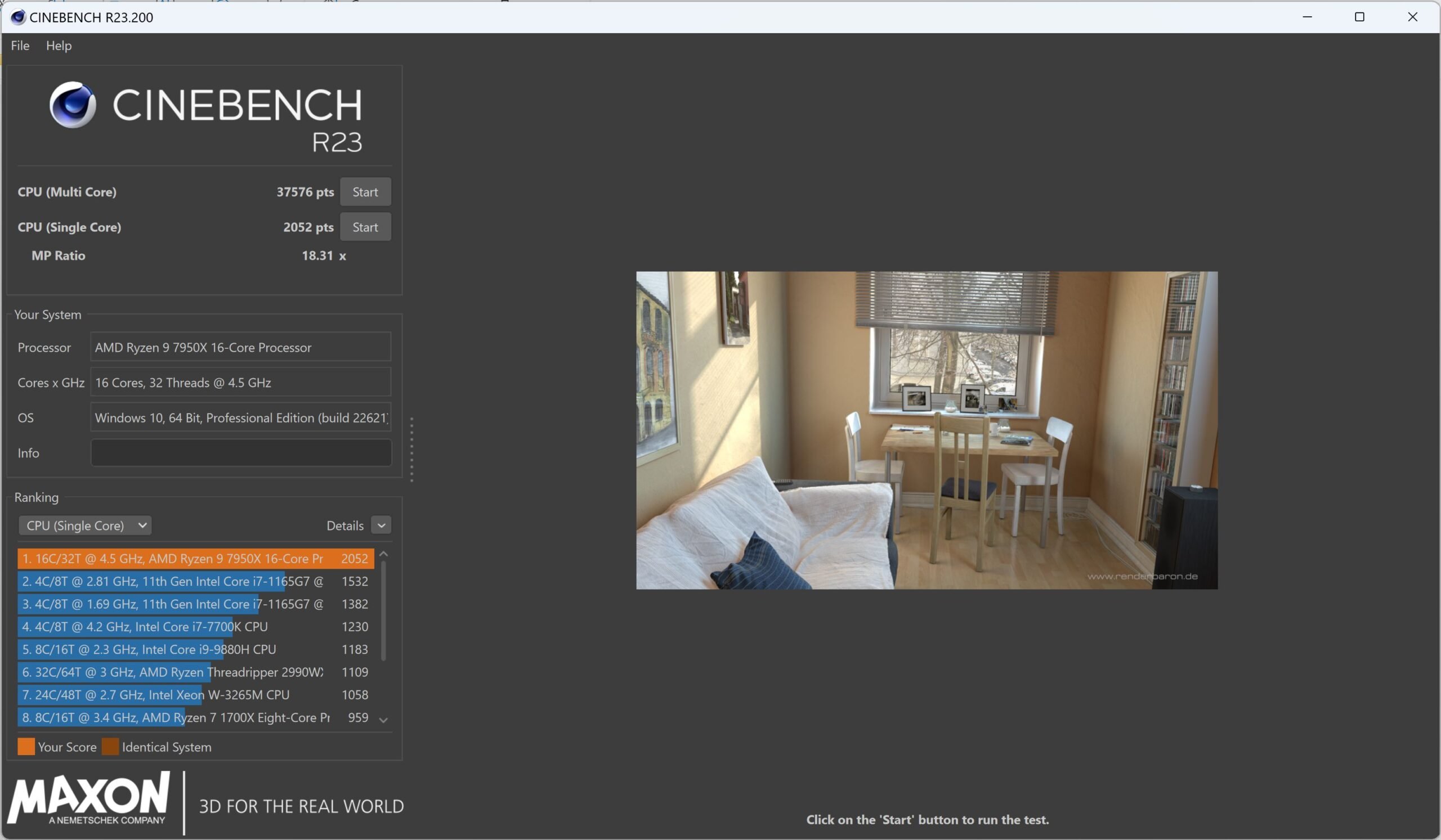Click the Cinebench logo sphere icon
Screen dimensions: 1441x840
pos(73,105)
